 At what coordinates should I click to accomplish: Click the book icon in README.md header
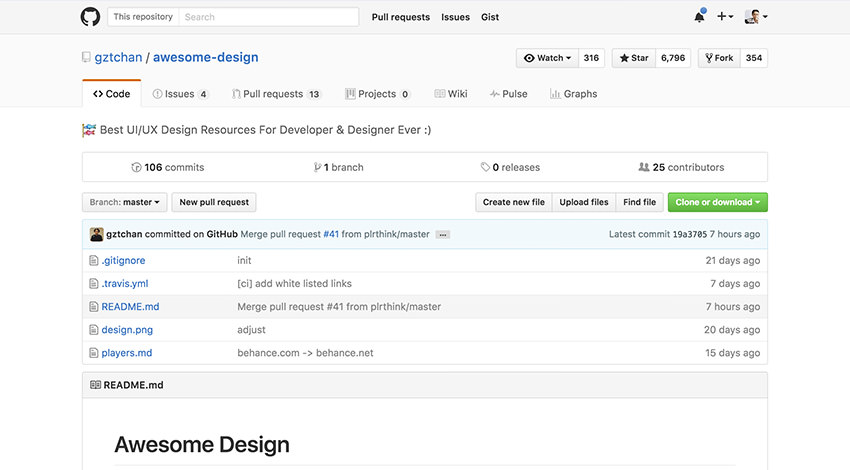coord(95,385)
